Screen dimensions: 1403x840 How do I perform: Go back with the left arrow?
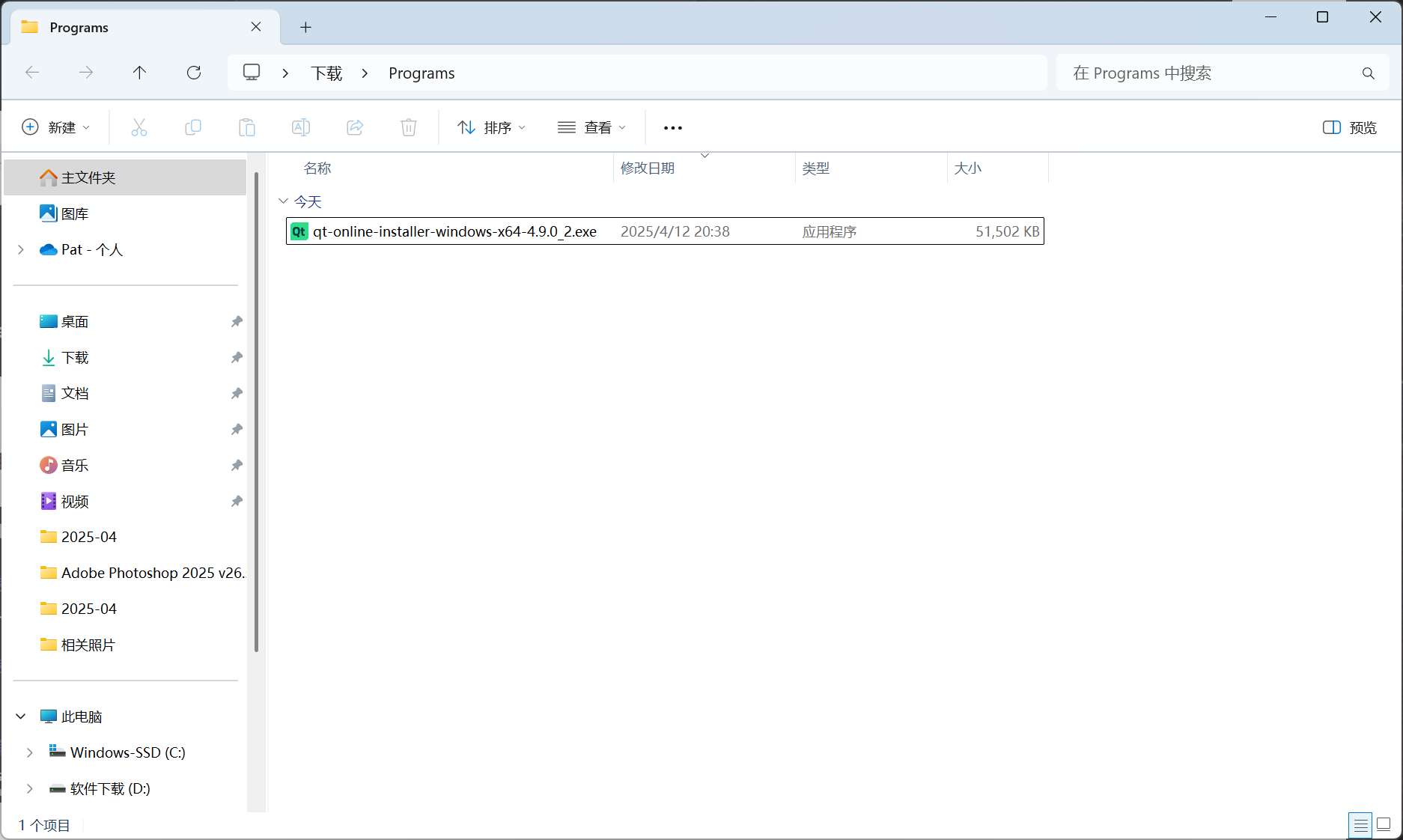click(32, 73)
